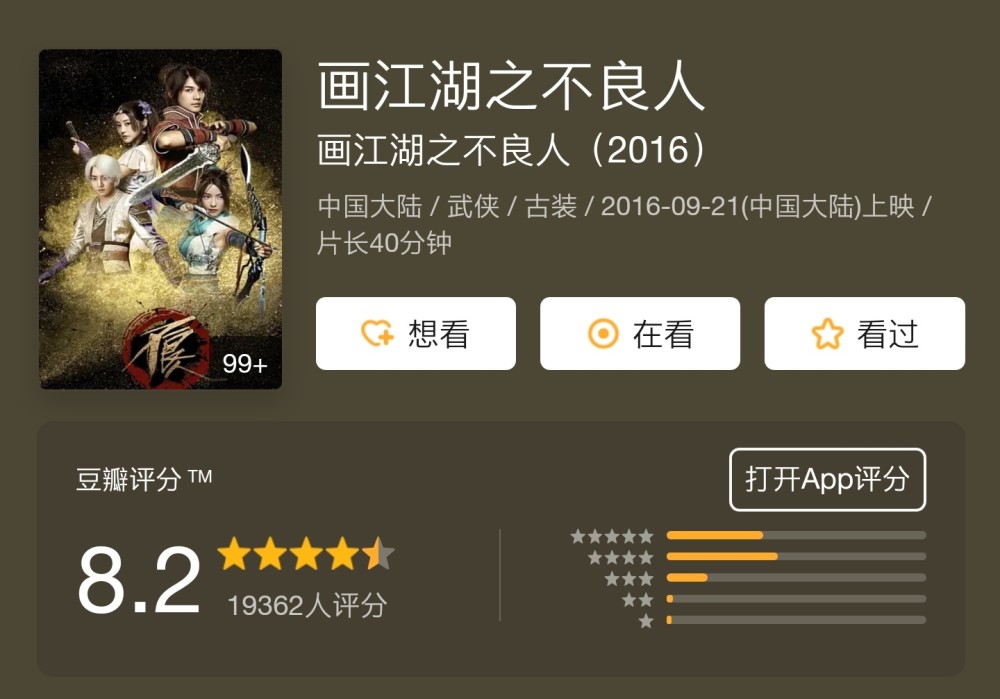Click the two-star rating distribution bar
This screenshot has width=1000, height=699.
(x=796, y=599)
